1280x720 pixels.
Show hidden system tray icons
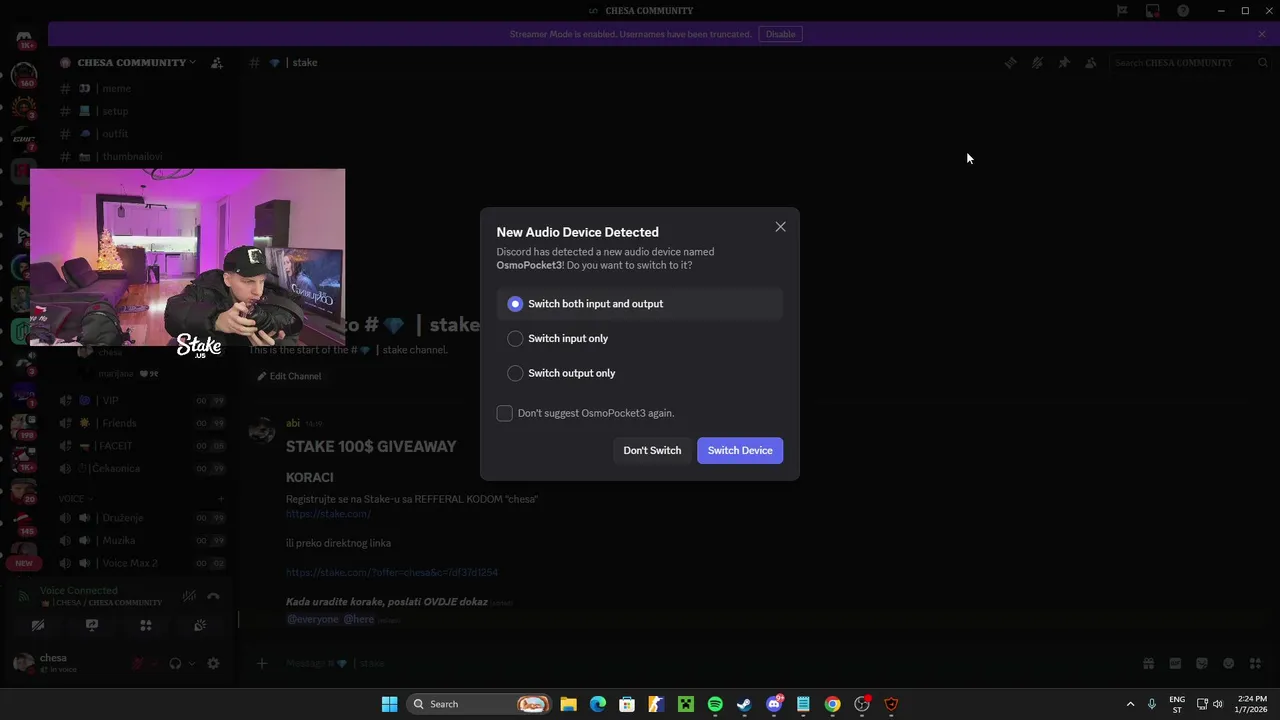point(1131,704)
